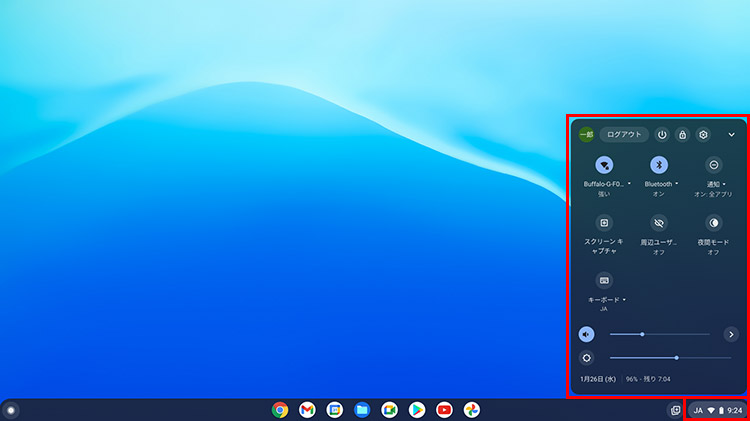Open Google Photos app icon
Screen dimensions: 750x421
click(x=472, y=409)
